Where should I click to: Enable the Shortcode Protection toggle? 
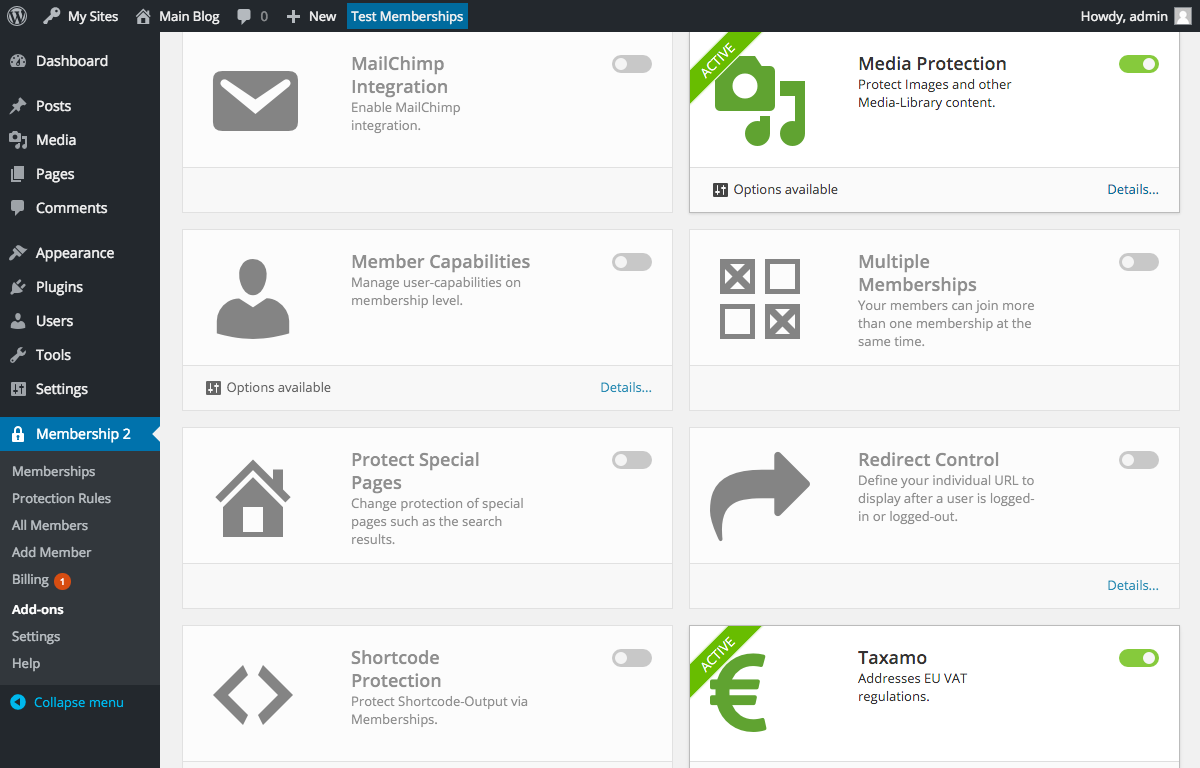coord(632,658)
